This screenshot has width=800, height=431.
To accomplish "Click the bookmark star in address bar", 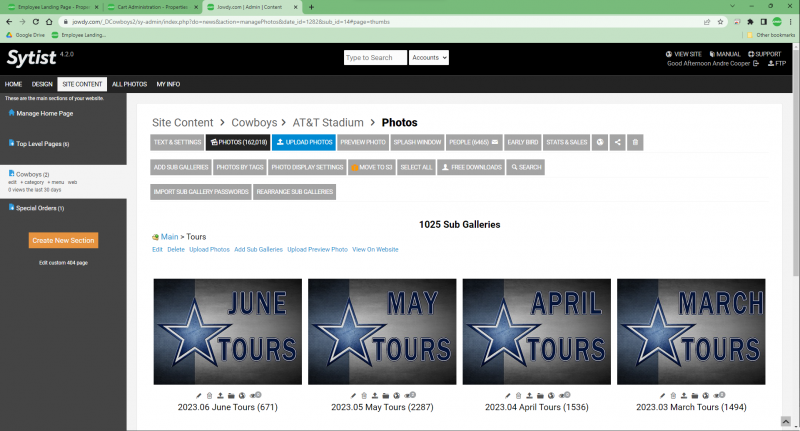I will click(x=720, y=22).
